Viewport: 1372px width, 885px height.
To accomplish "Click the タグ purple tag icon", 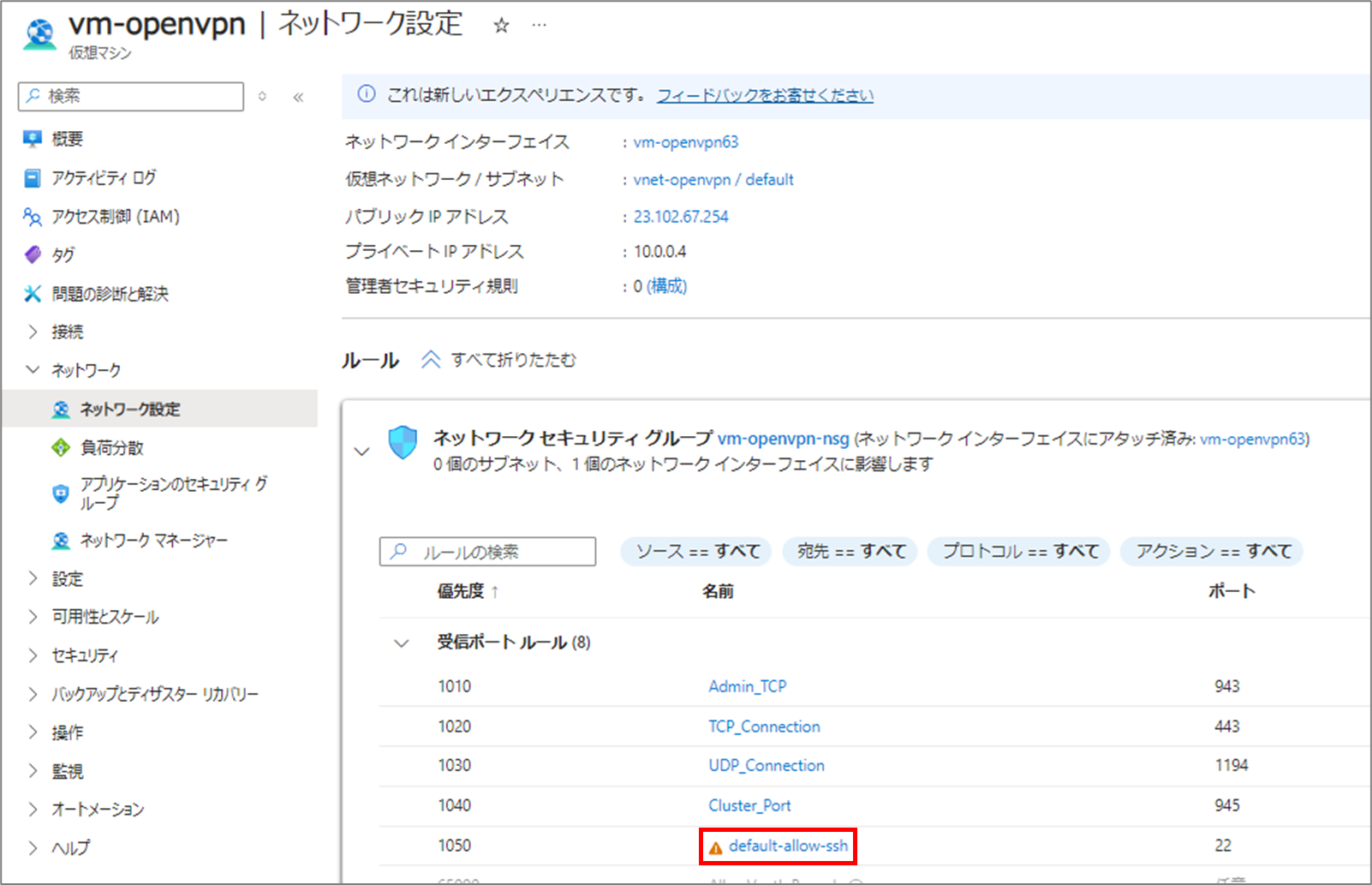I will tap(33, 254).
